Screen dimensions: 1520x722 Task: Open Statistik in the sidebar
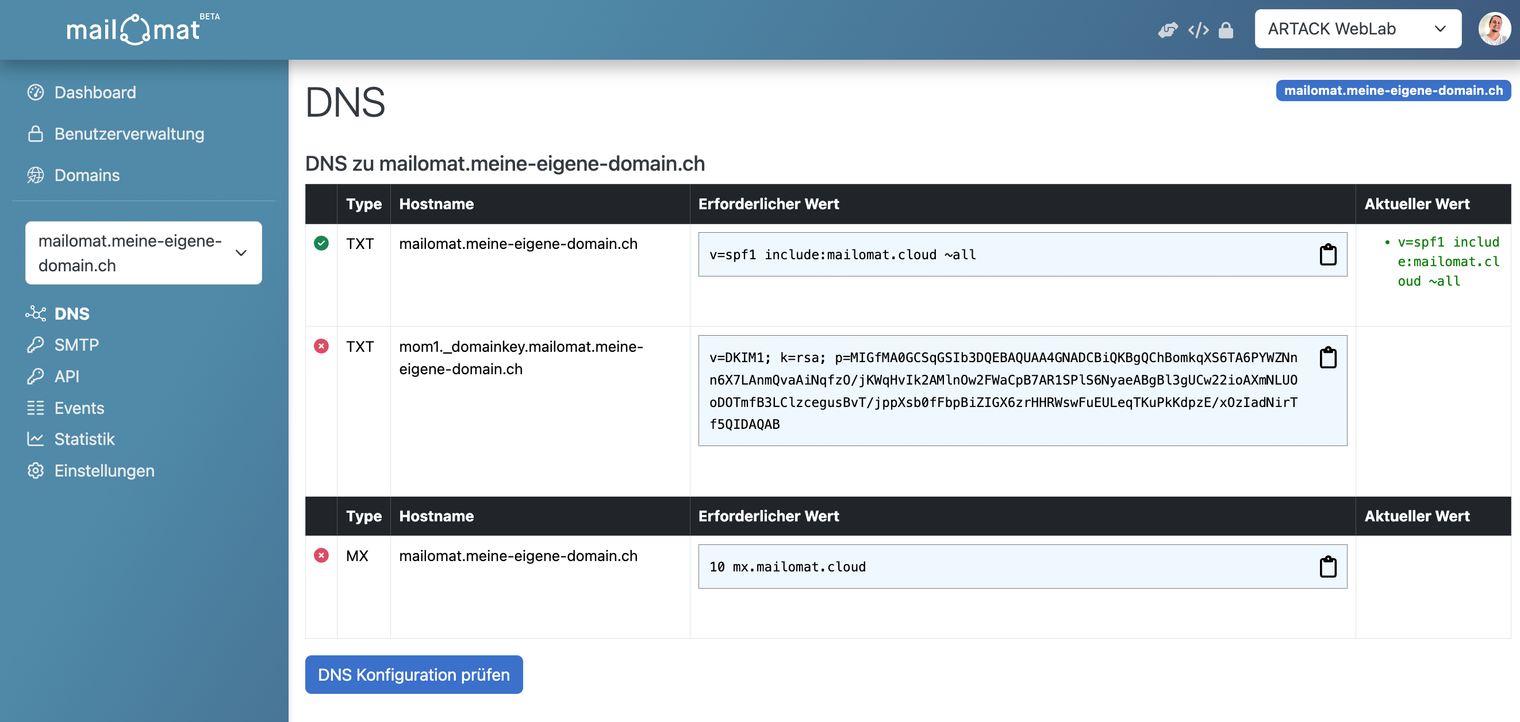coord(84,439)
